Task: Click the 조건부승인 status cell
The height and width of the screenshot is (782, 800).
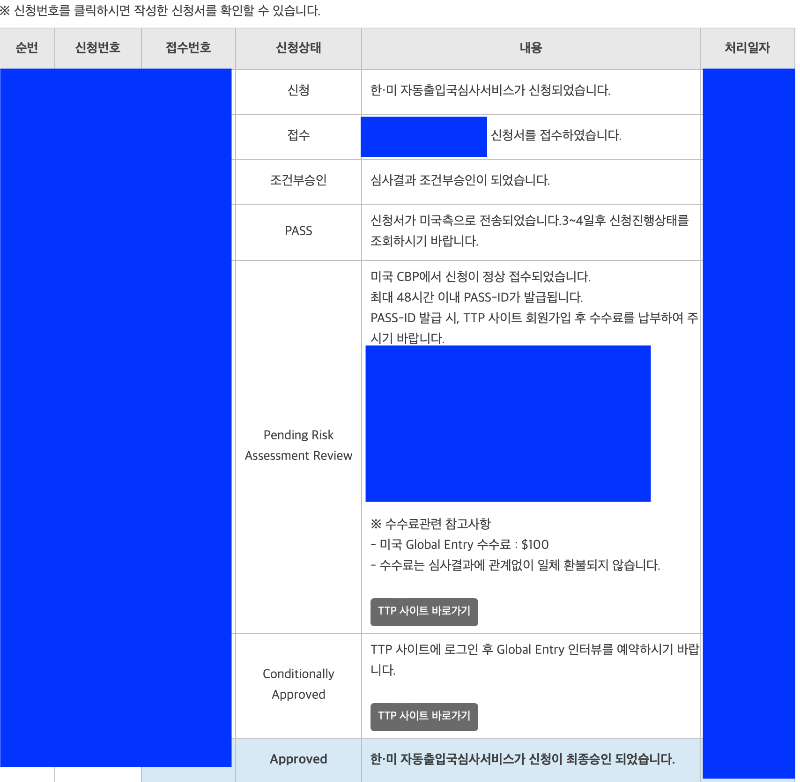Action: coord(297,181)
